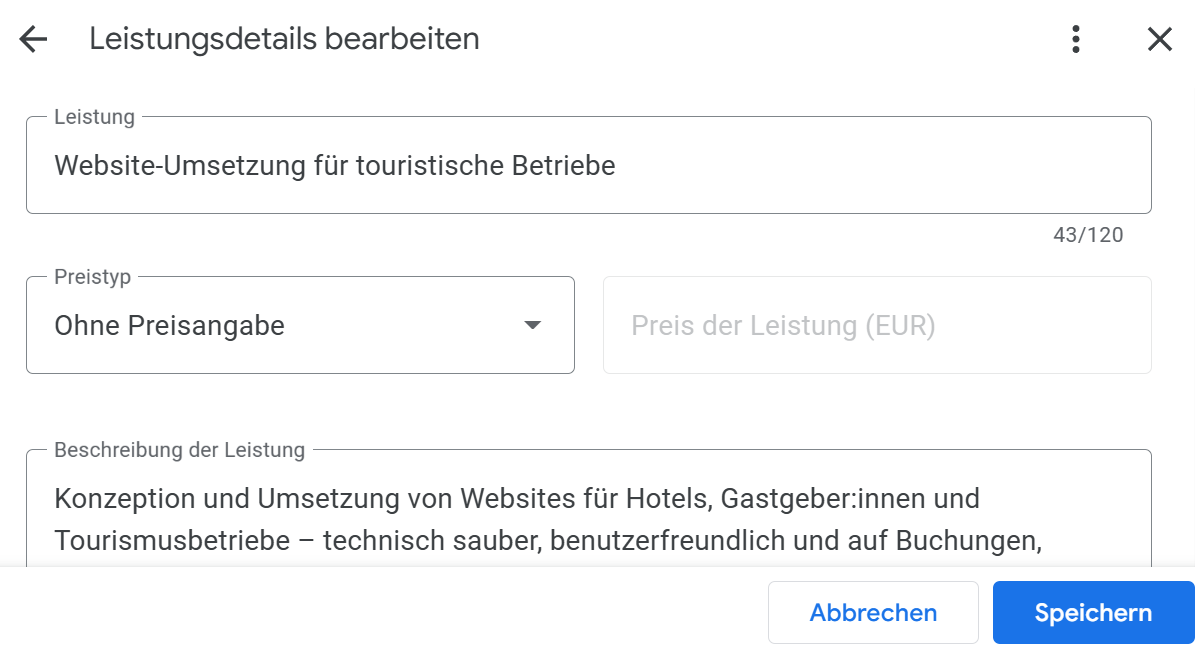The height and width of the screenshot is (646, 1195).
Task: Open the Preistyp dropdown showing Ohne Preisangabe
Action: [x=300, y=325]
